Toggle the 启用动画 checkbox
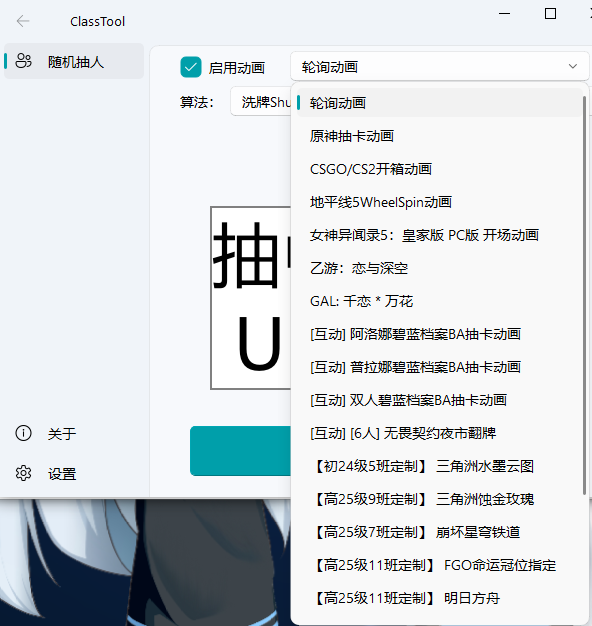 [190, 67]
